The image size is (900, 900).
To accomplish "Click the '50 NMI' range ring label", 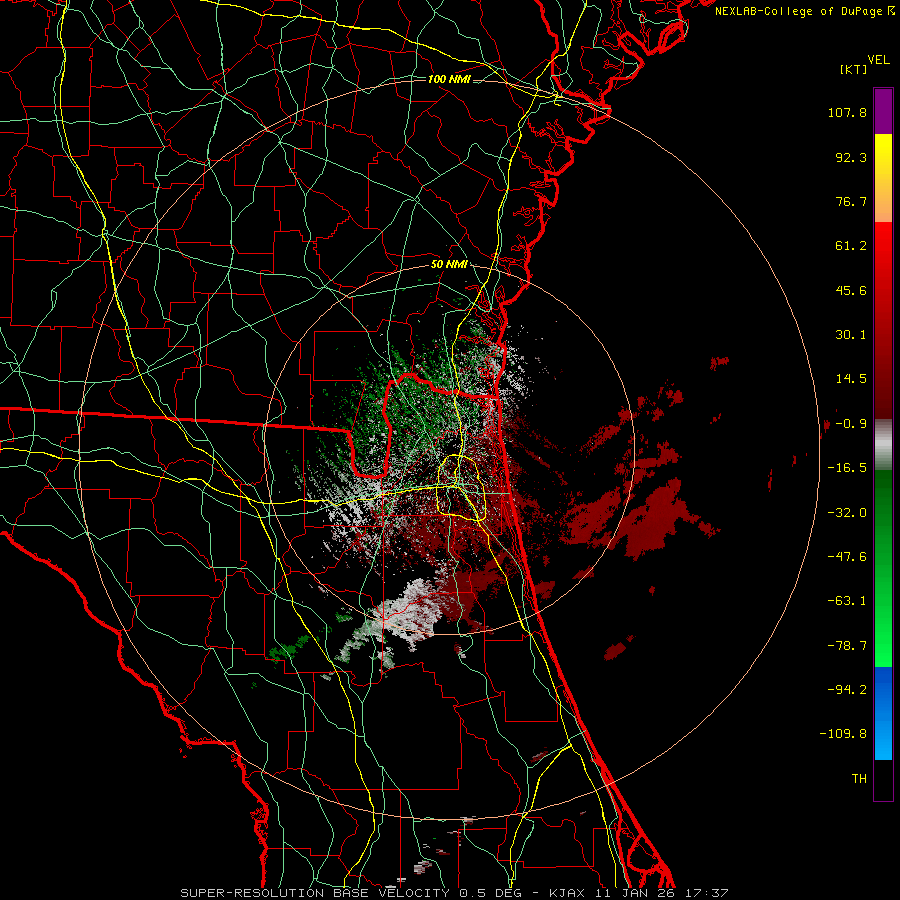I will (x=449, y=265).
